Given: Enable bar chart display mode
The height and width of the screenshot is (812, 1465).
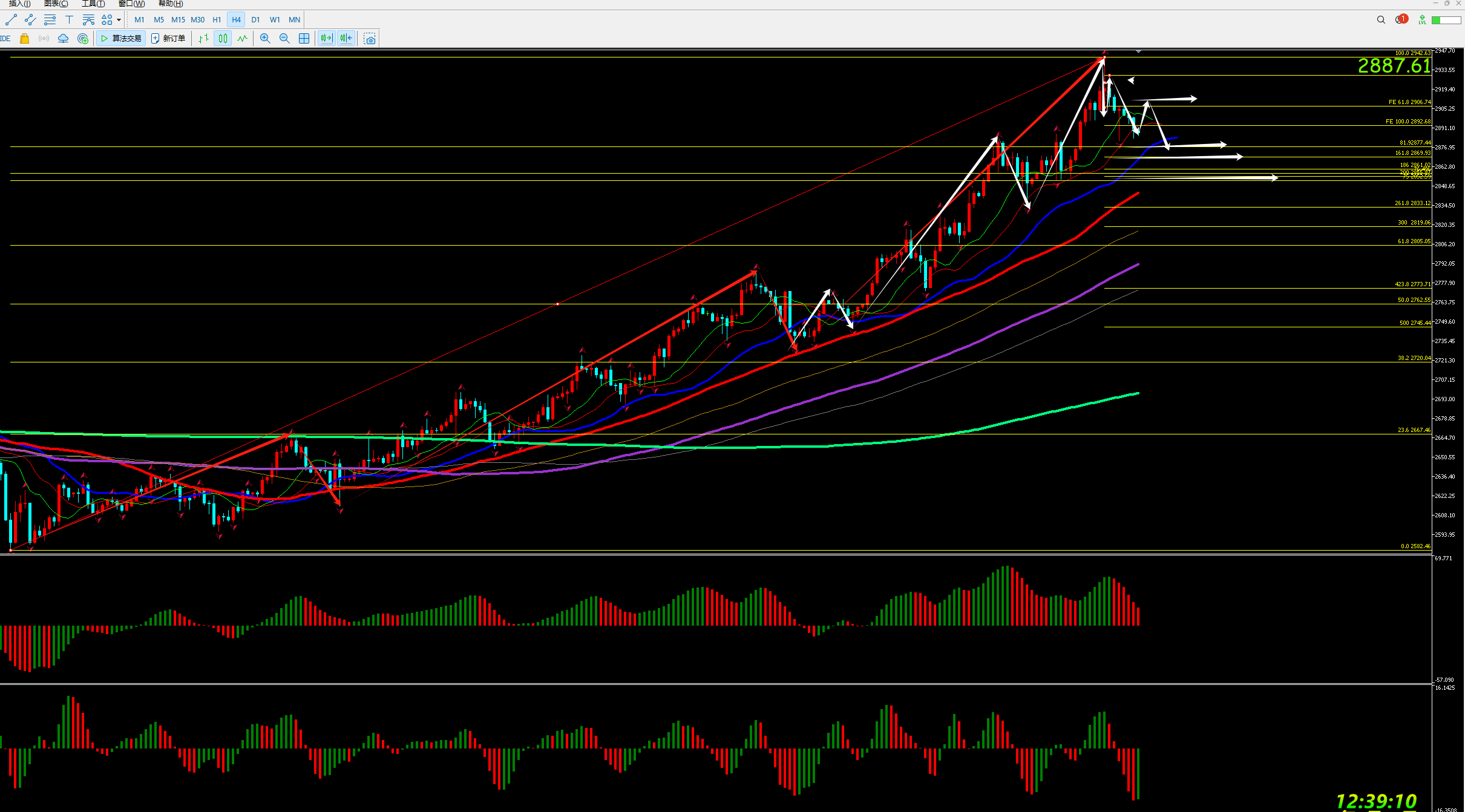Looking at the screenshot, I should (x=203, y=39).
